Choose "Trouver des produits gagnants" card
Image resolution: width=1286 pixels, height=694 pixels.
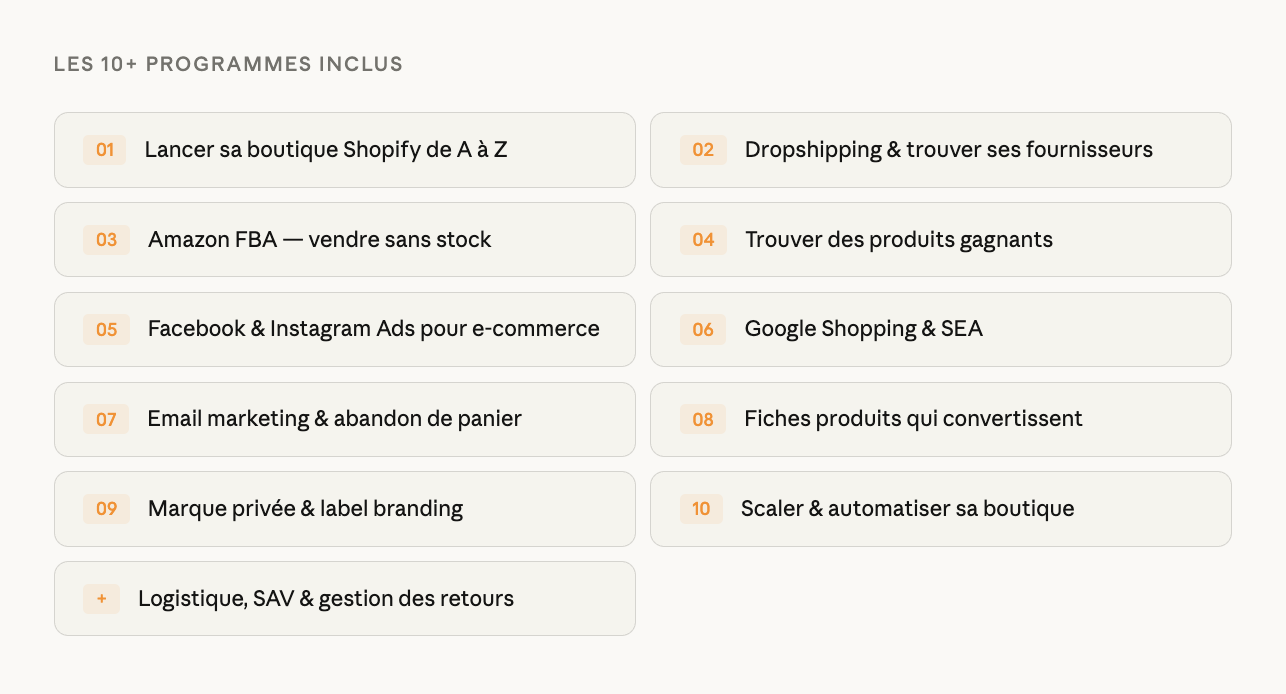[x=898, y=240]
